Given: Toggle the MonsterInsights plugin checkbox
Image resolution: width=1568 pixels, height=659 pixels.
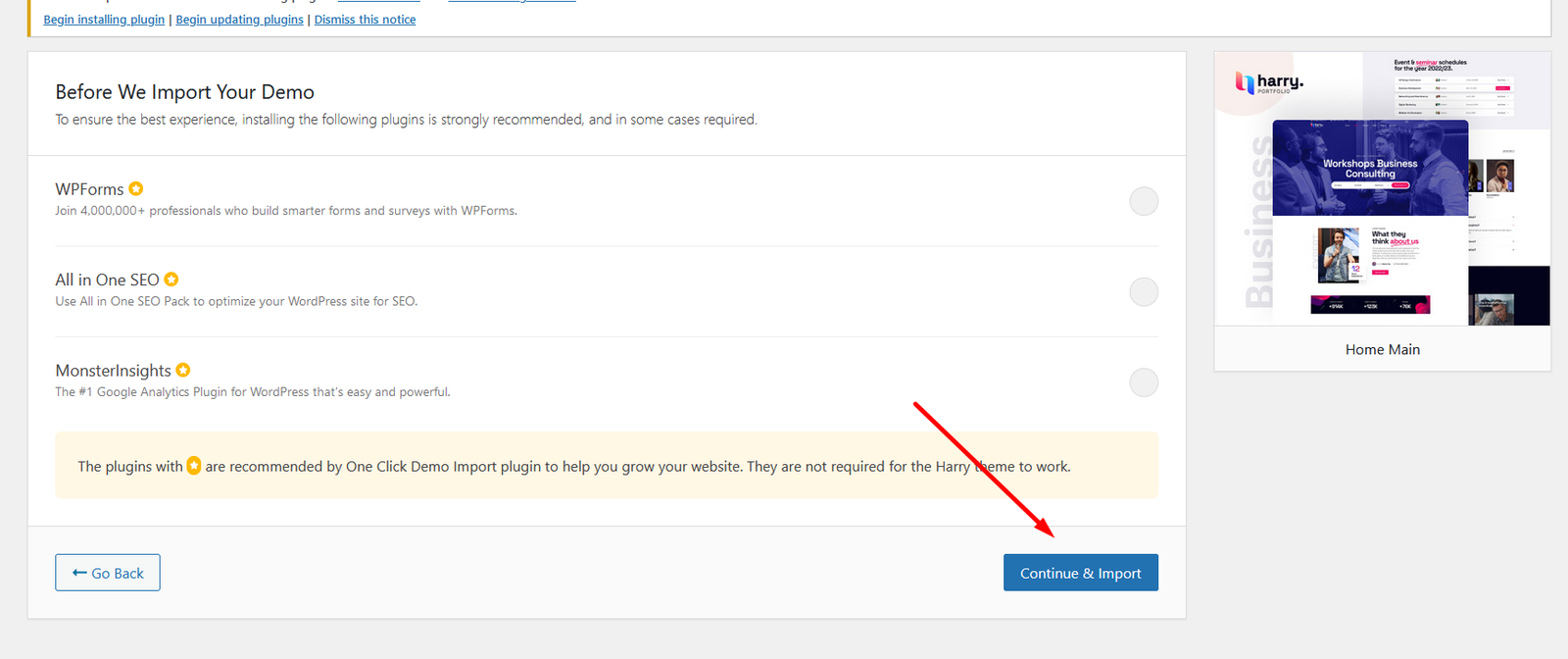Looking at the screenshot, I should point(1144,382).
